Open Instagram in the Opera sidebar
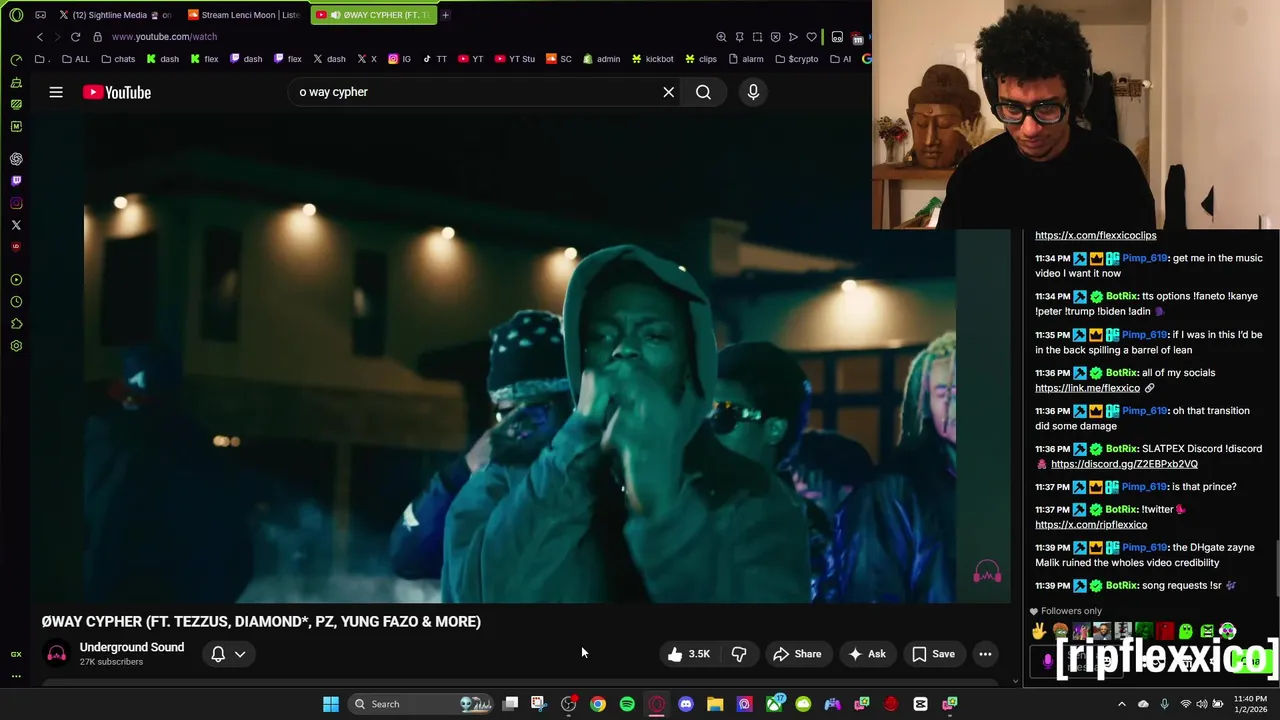Image resolution: width=1280 pixels, height=720 pixels. click(16, 203)
